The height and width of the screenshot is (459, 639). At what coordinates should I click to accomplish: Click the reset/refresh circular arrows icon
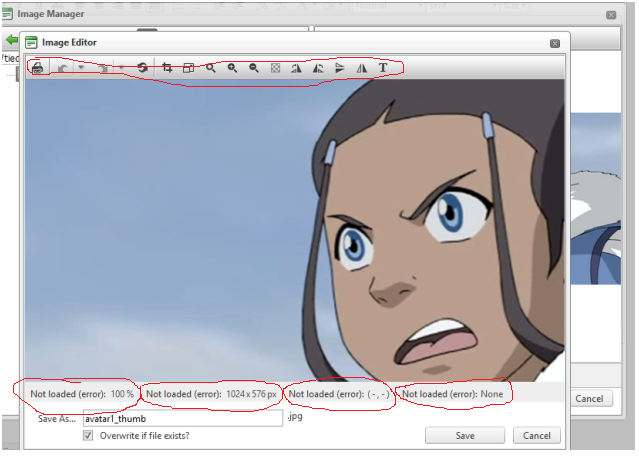pyautogui.click(x=142, y=68)
